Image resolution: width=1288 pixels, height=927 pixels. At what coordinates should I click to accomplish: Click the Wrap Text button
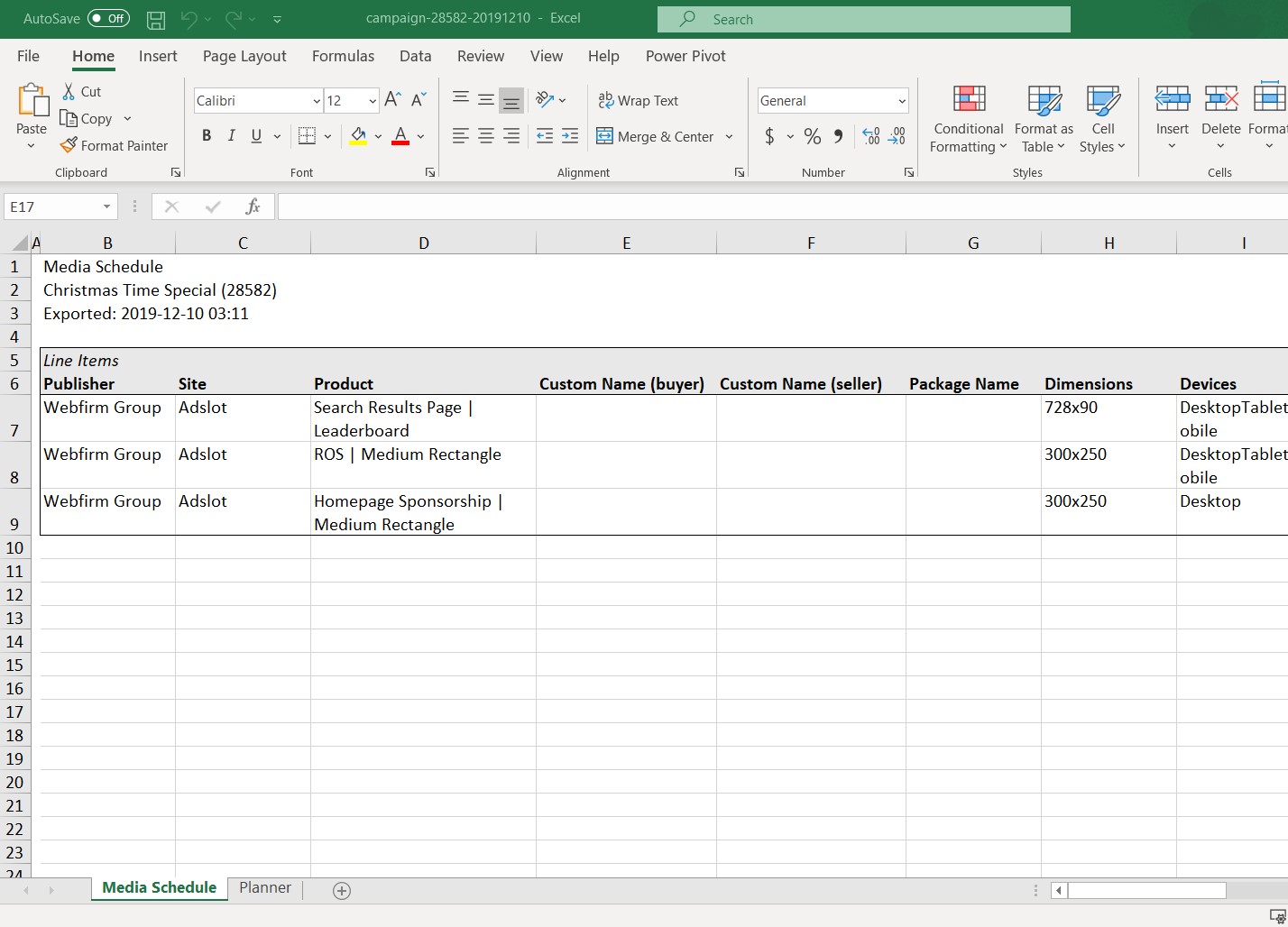click(x=639, y=101)
